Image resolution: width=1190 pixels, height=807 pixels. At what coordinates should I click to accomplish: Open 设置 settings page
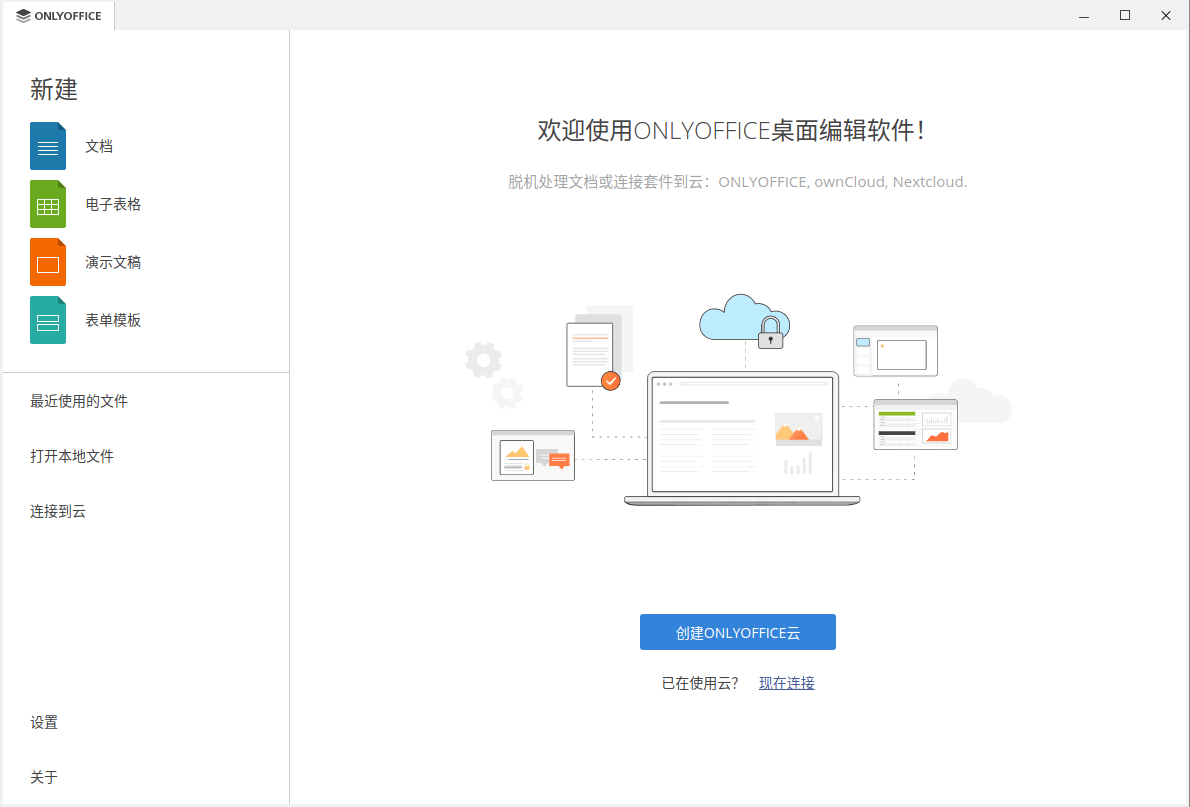pyautogui.click(x=44, y=723)
